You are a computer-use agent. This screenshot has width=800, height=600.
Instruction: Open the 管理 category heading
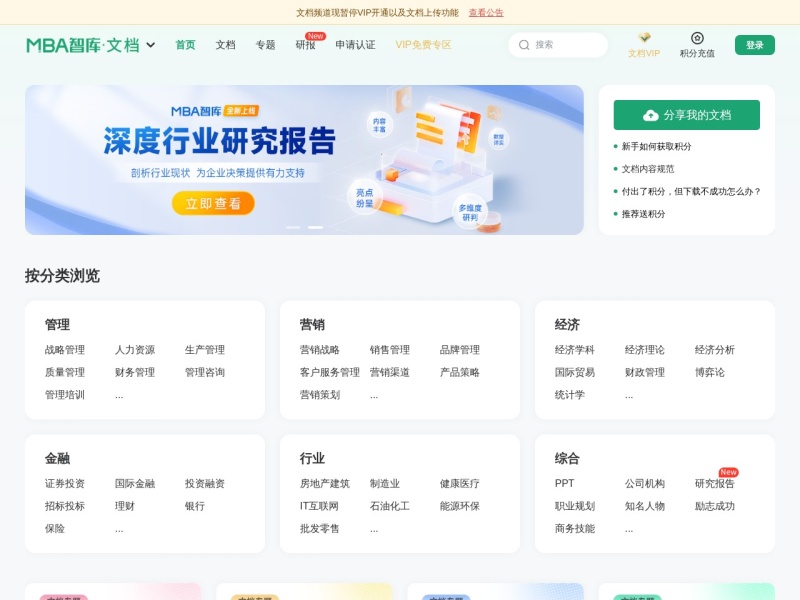point(57,324)
